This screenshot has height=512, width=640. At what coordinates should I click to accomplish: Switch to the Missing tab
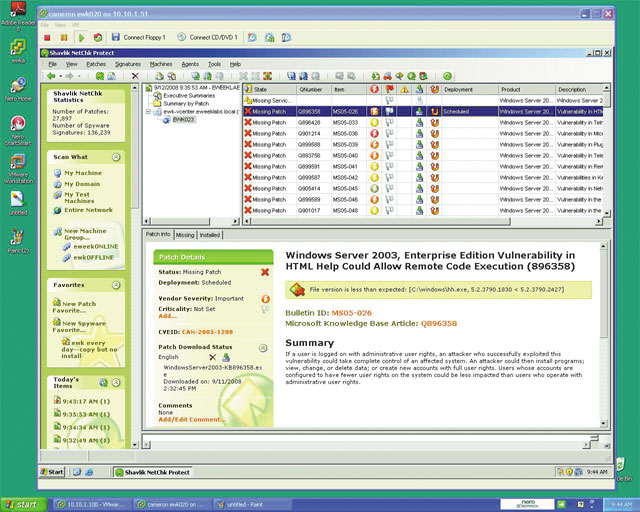coord(185,235)
